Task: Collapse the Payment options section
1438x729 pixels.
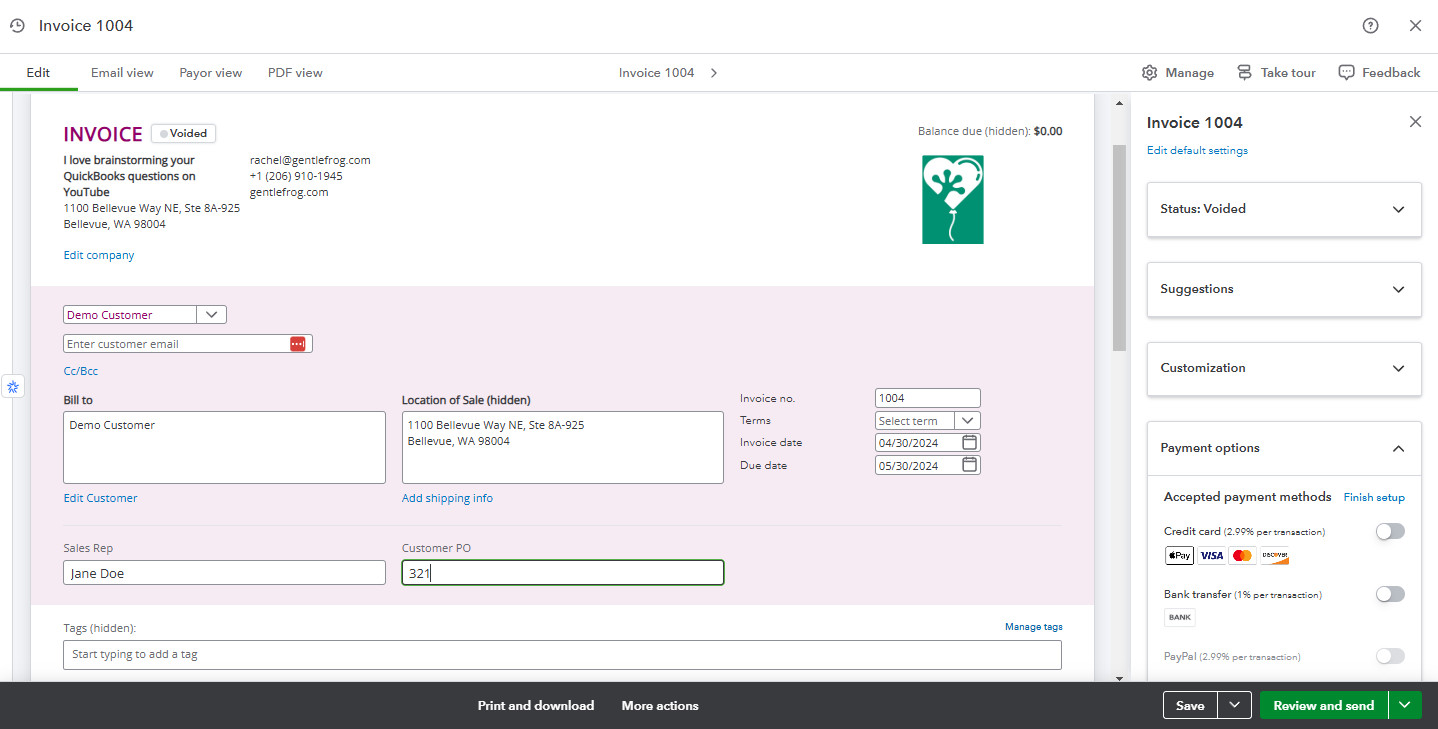Action: coord(1284,448)
